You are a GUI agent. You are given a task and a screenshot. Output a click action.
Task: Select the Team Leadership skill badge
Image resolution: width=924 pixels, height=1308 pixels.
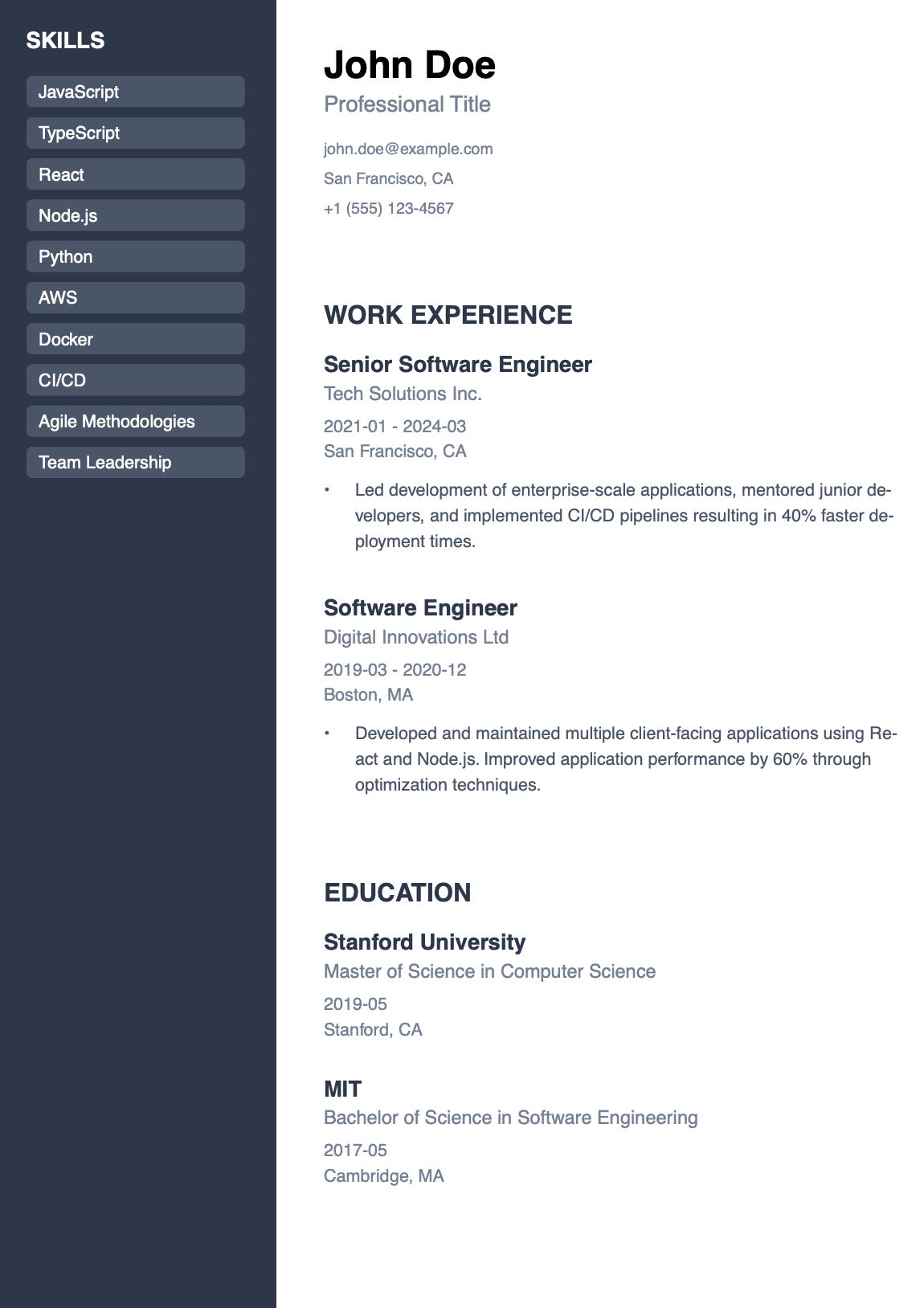click(135, 462)
